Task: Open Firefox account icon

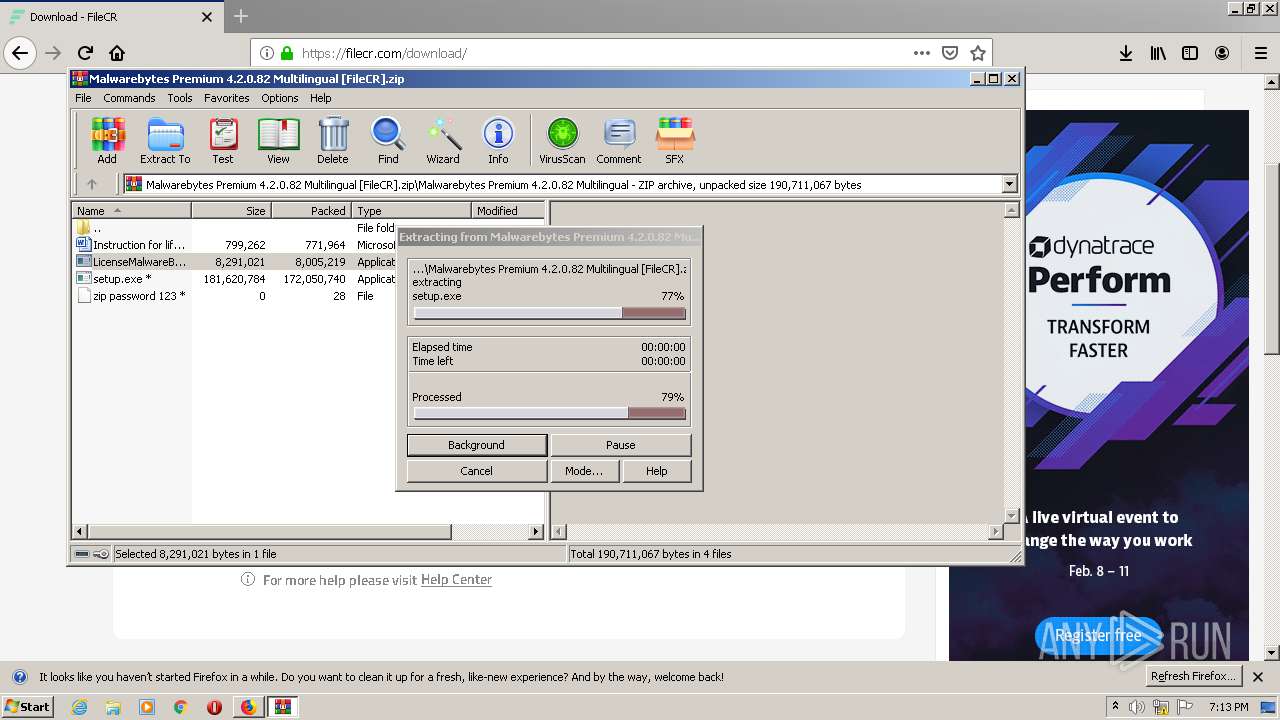Action: coord(1222,53)
